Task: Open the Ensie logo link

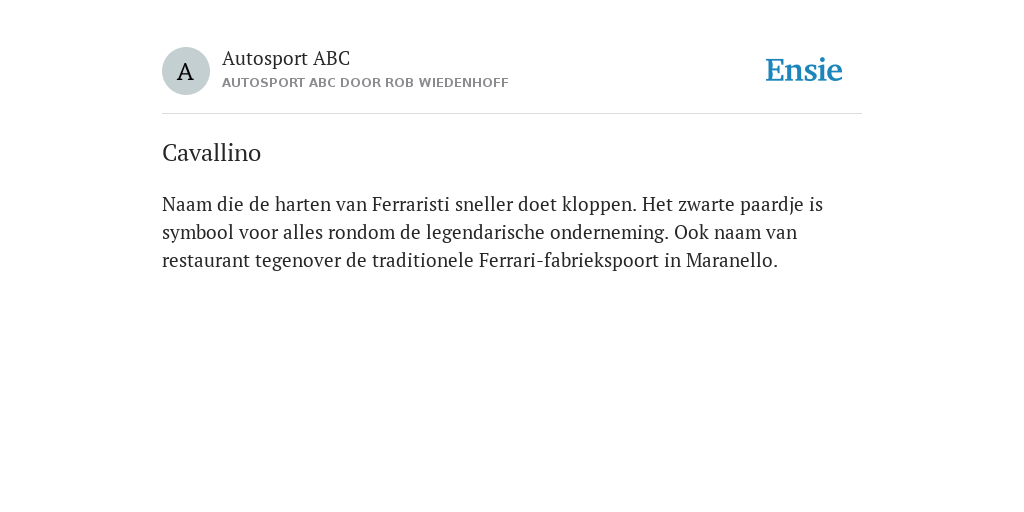Action: 804,70
